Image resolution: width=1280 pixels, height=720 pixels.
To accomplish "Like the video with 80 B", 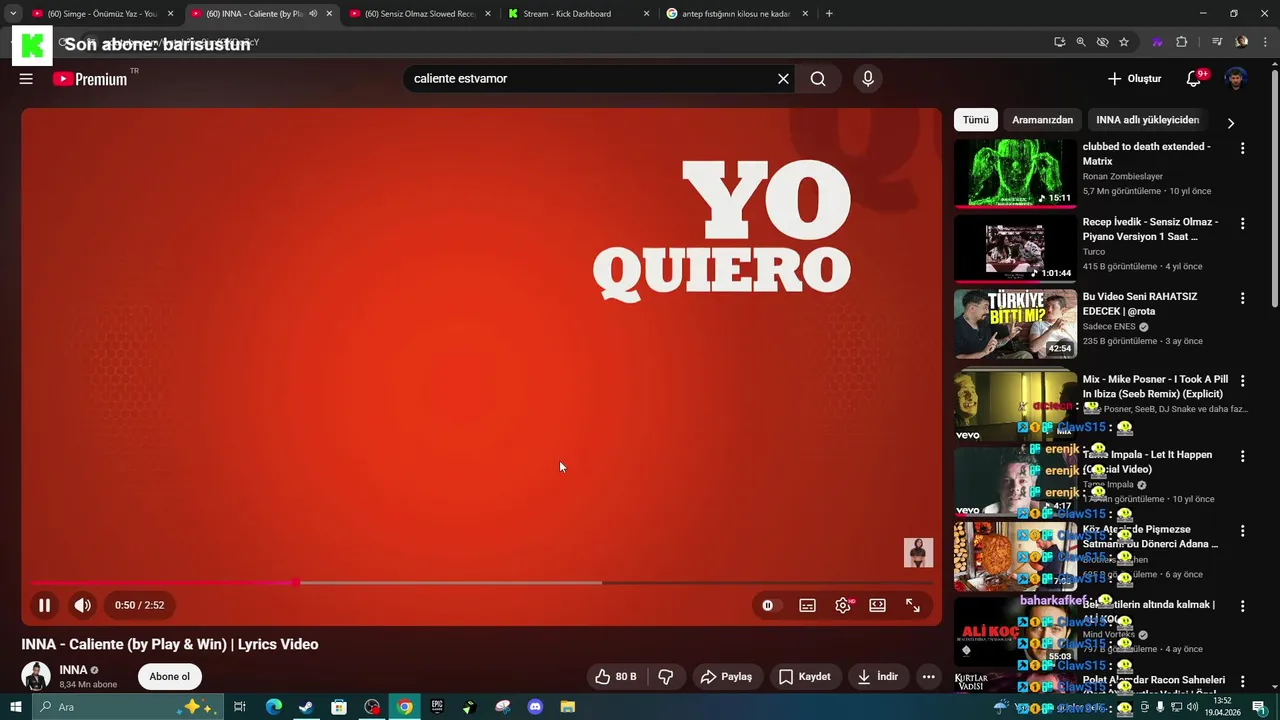I will [x=615, y=677].
